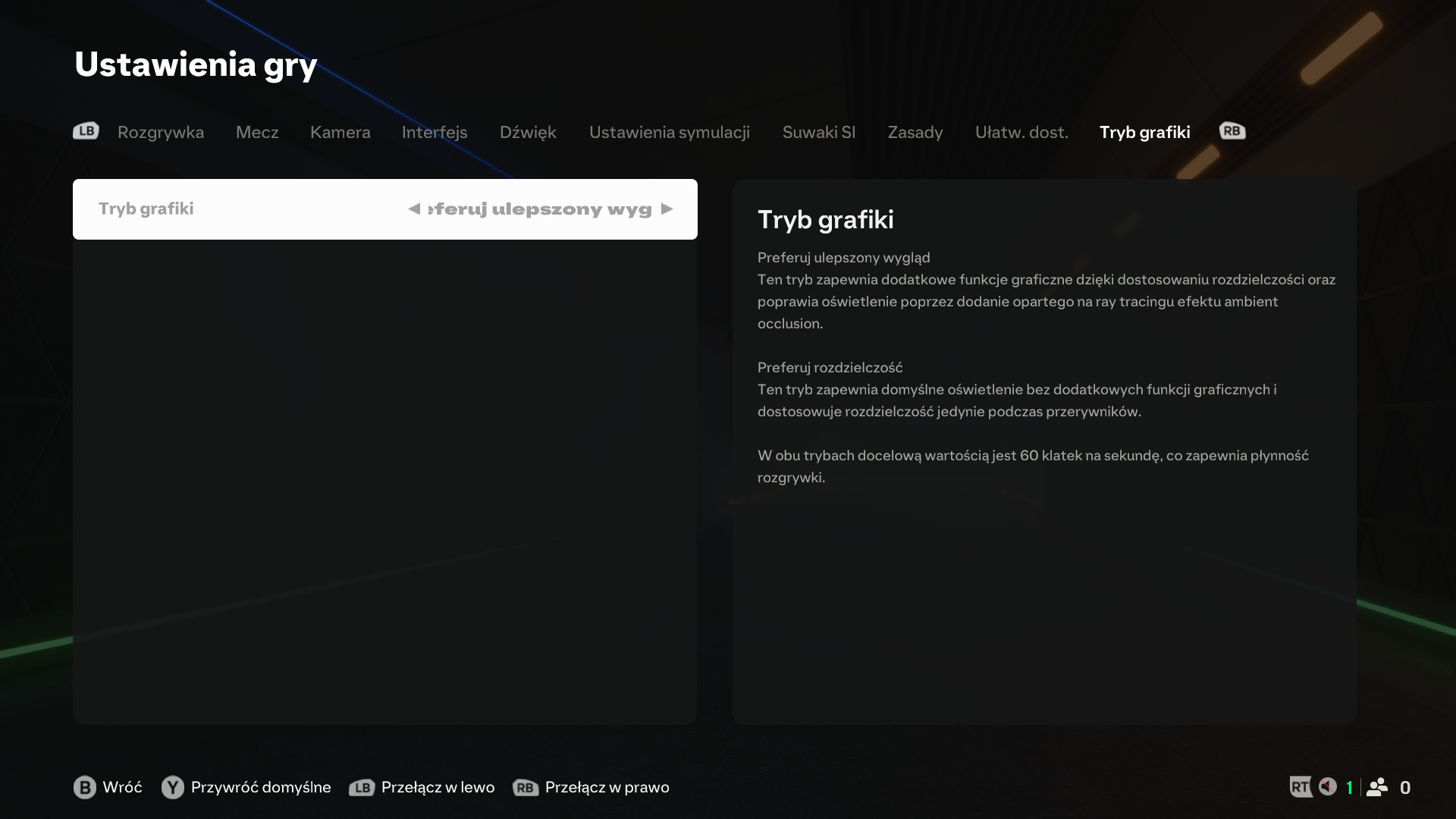Select the Tryb grafiki setting row
Image resolution: width=1456 pixels, height=819 pixels.
(384, 209)
